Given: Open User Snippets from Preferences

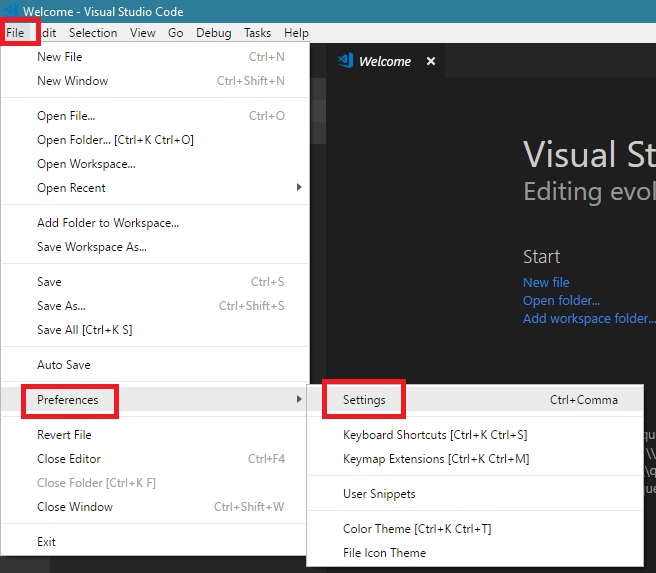Looking at the screenshot, I should (379, 494).
